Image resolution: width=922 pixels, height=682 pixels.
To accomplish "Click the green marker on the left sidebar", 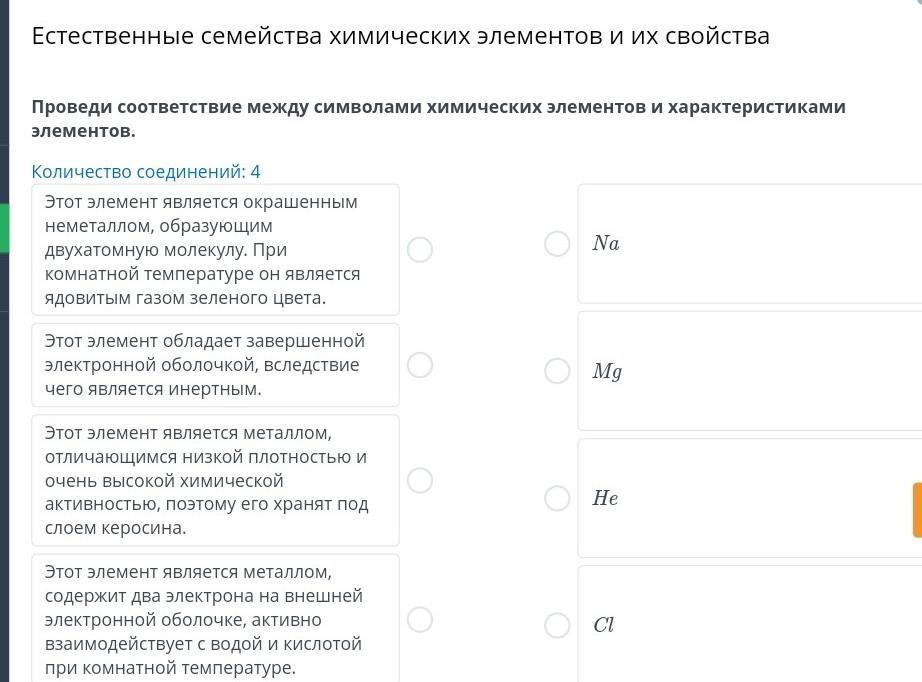I will click(x=4, y=227).
